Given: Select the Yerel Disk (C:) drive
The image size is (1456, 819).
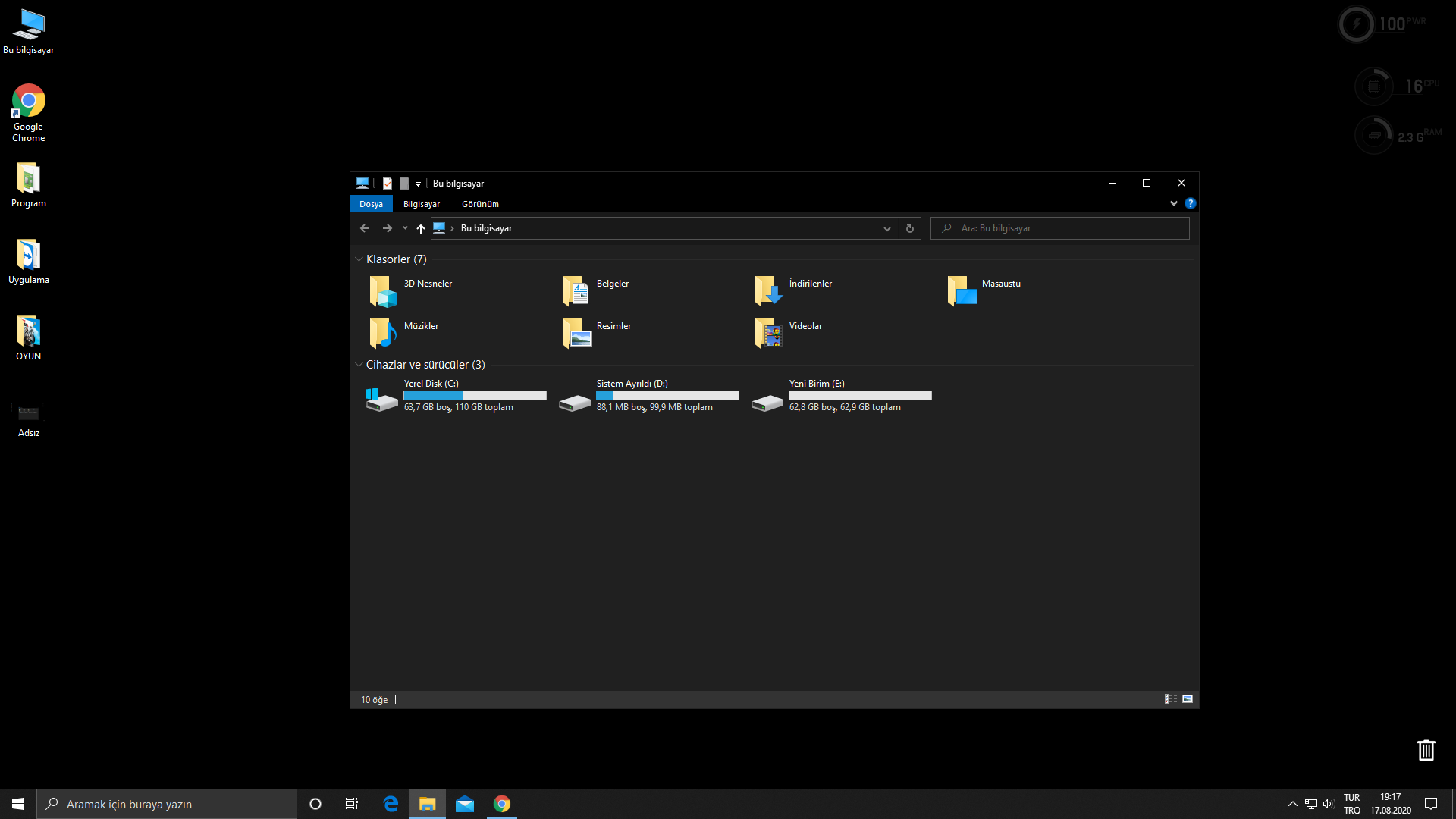Looking at the screenshot, I should (x=382, y=398).
